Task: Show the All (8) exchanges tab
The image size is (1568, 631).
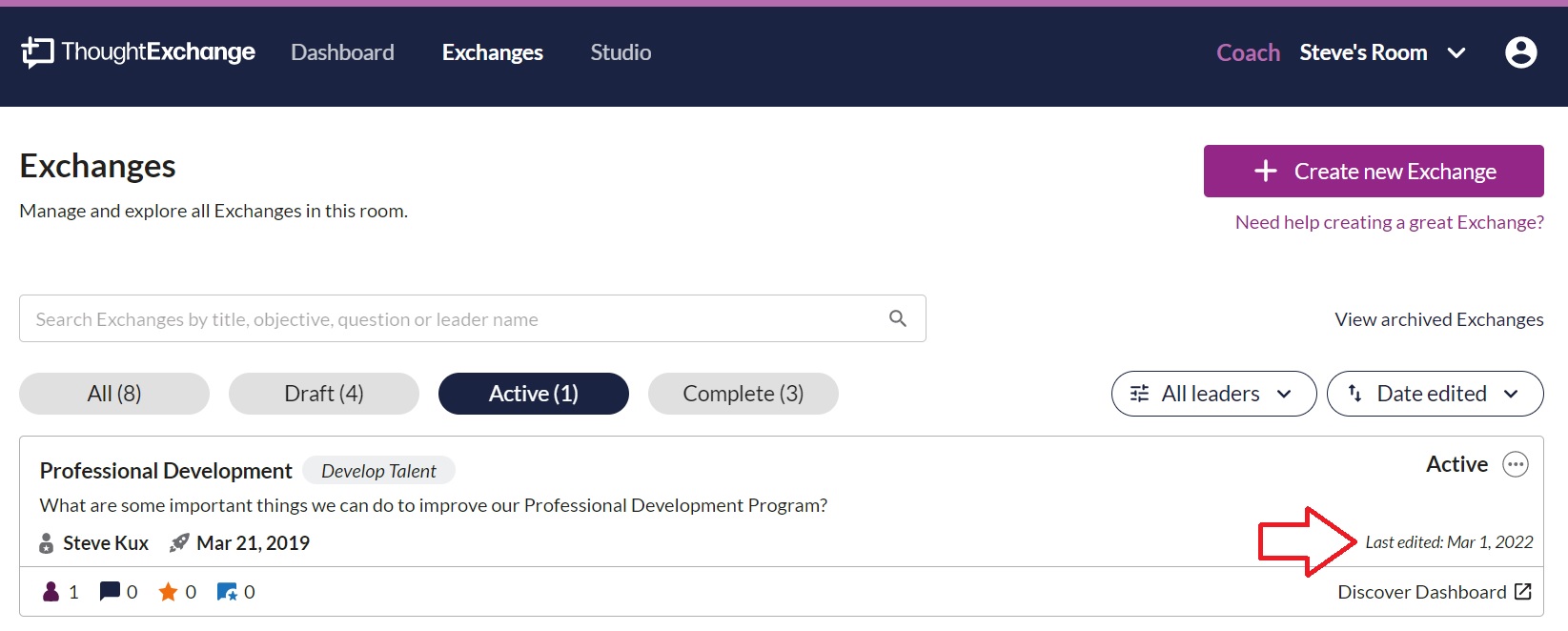Action: point(114,394)
